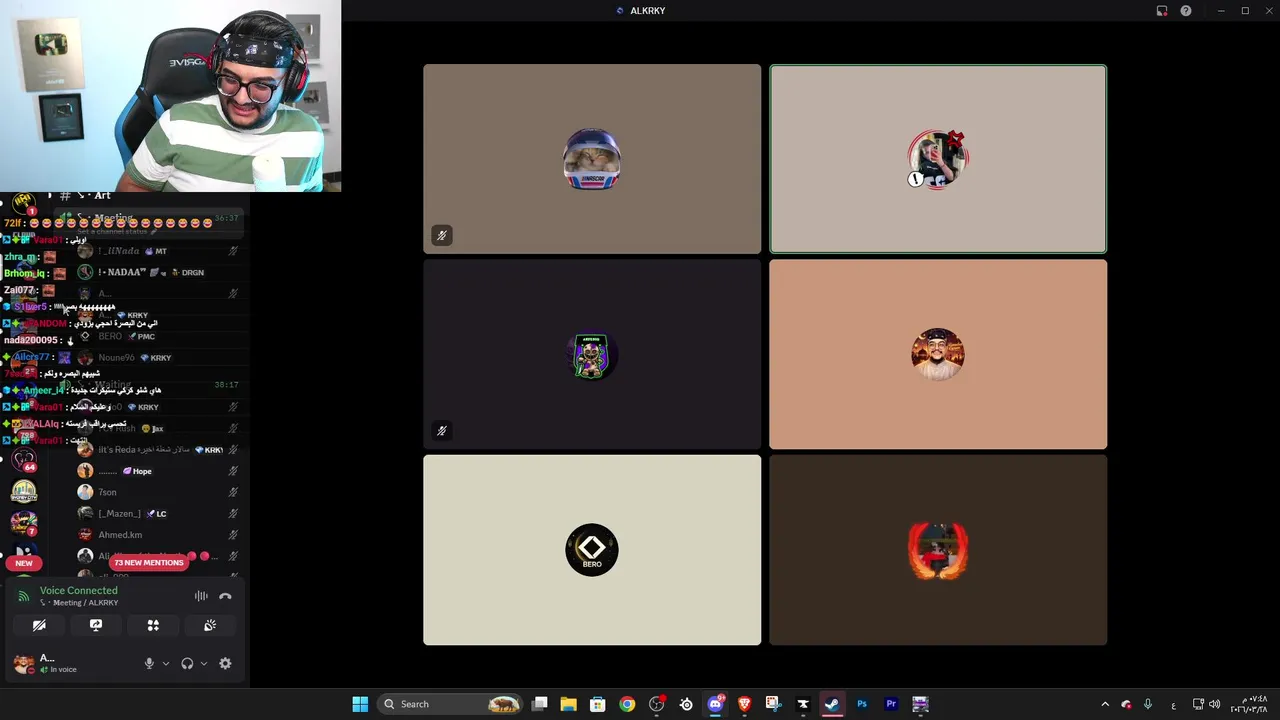Toggle noise suppression waveform icon
Screen dimensions: 1280x720
tap(201, 596)
